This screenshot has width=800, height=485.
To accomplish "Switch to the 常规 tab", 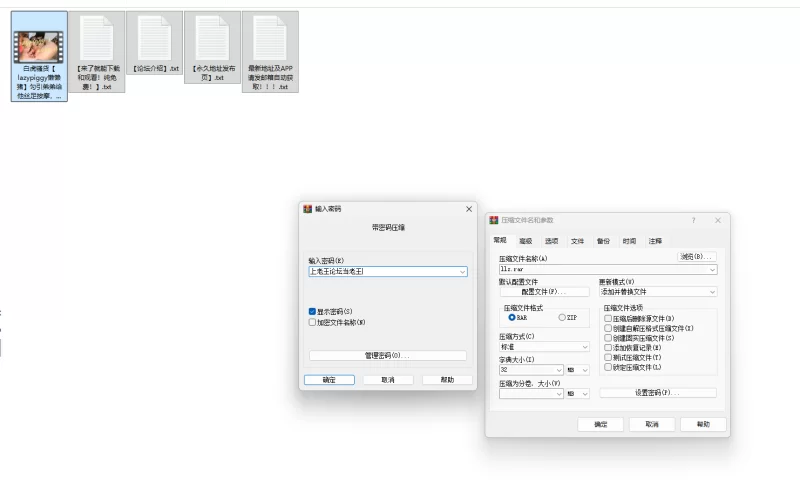I will pos(500,240).
